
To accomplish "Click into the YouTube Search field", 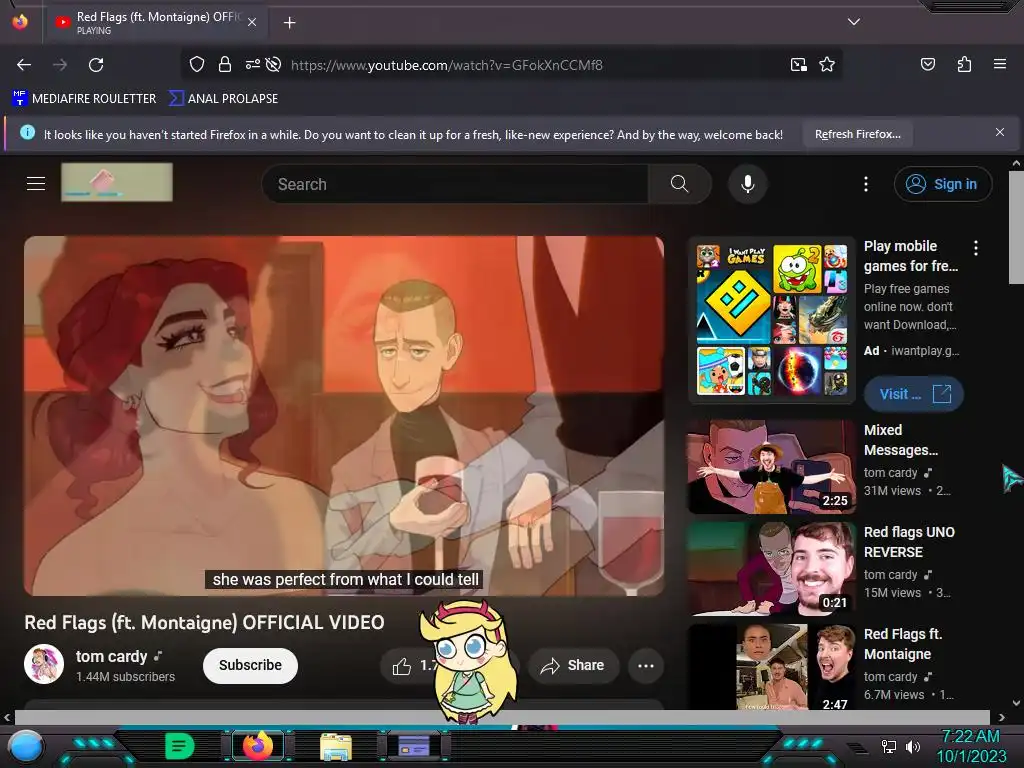I will click(455, 184).
